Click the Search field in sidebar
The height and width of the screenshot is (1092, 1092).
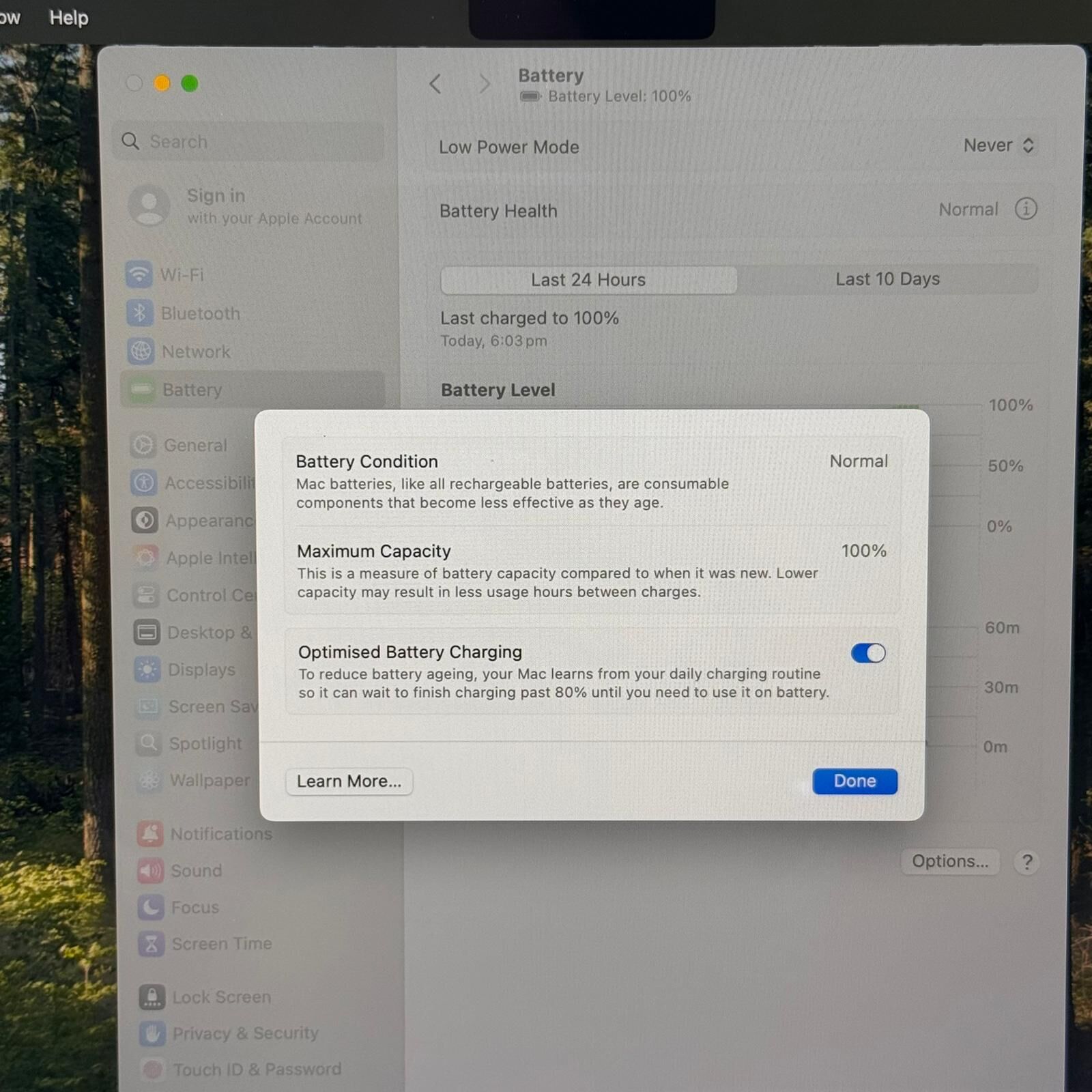point(249,142)
